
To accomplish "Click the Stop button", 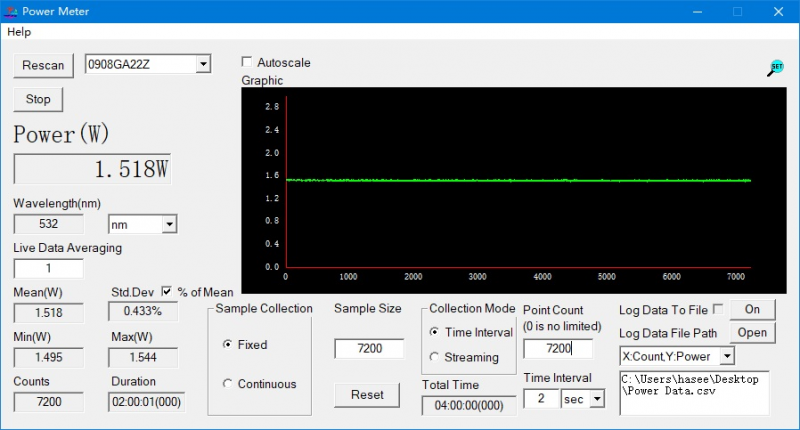I will (x=38, y=99).
